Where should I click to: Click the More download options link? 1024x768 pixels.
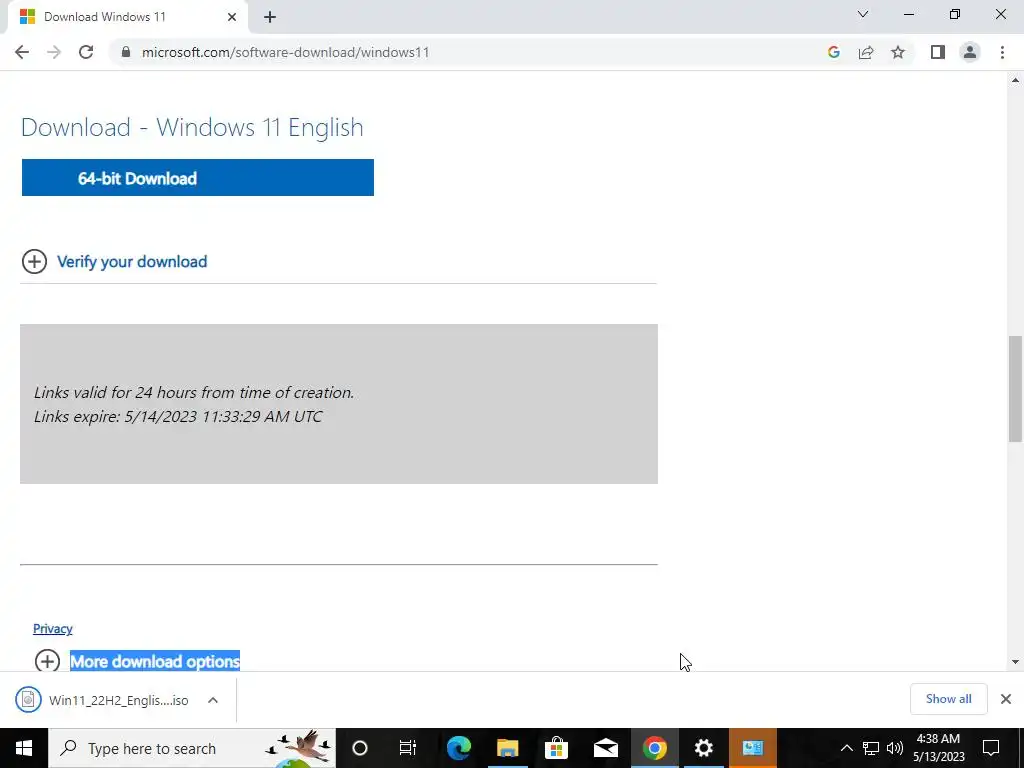point(155,661)
